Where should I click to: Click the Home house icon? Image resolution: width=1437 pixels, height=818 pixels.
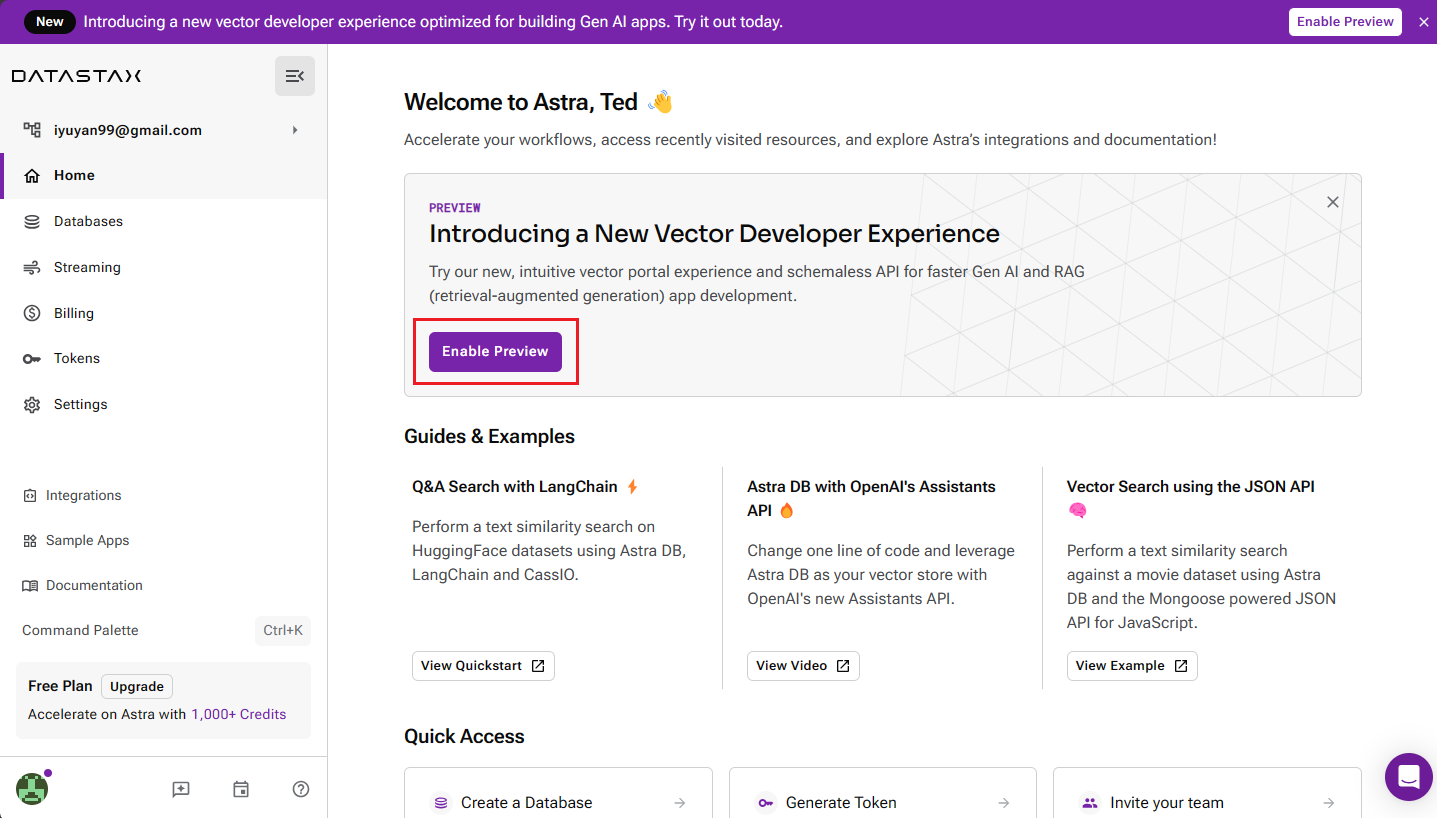(x=32, y=176)
